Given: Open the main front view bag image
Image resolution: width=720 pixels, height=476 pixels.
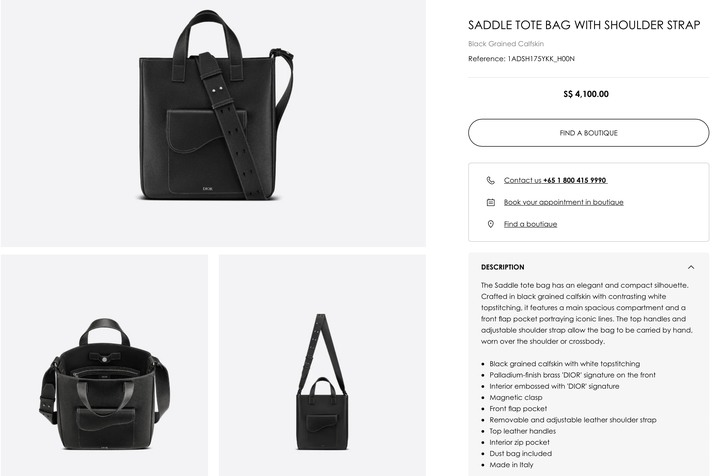Looking at the screenshot, I should point(213,123).
